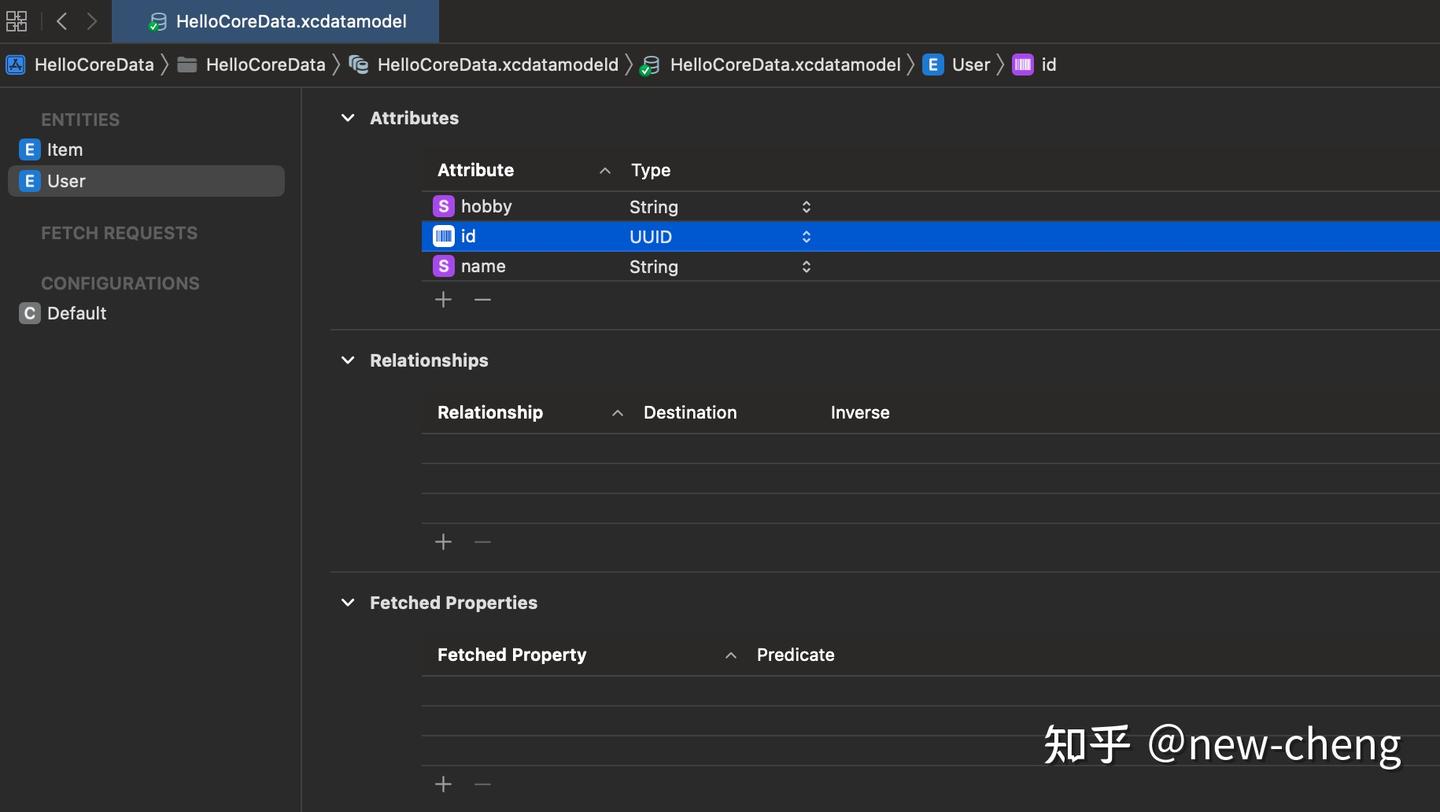Add a relationship with plus button
The image size is (1440, 812).
(443, 542)
